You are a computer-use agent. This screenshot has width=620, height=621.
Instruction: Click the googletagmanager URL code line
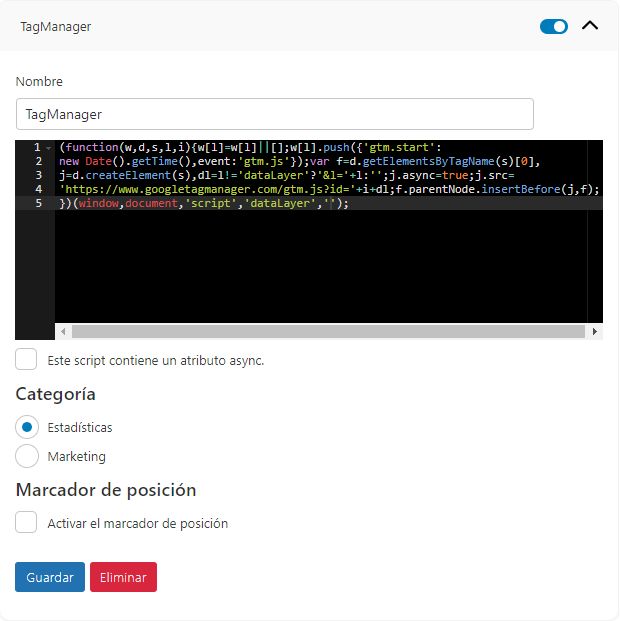pos(329,189)
